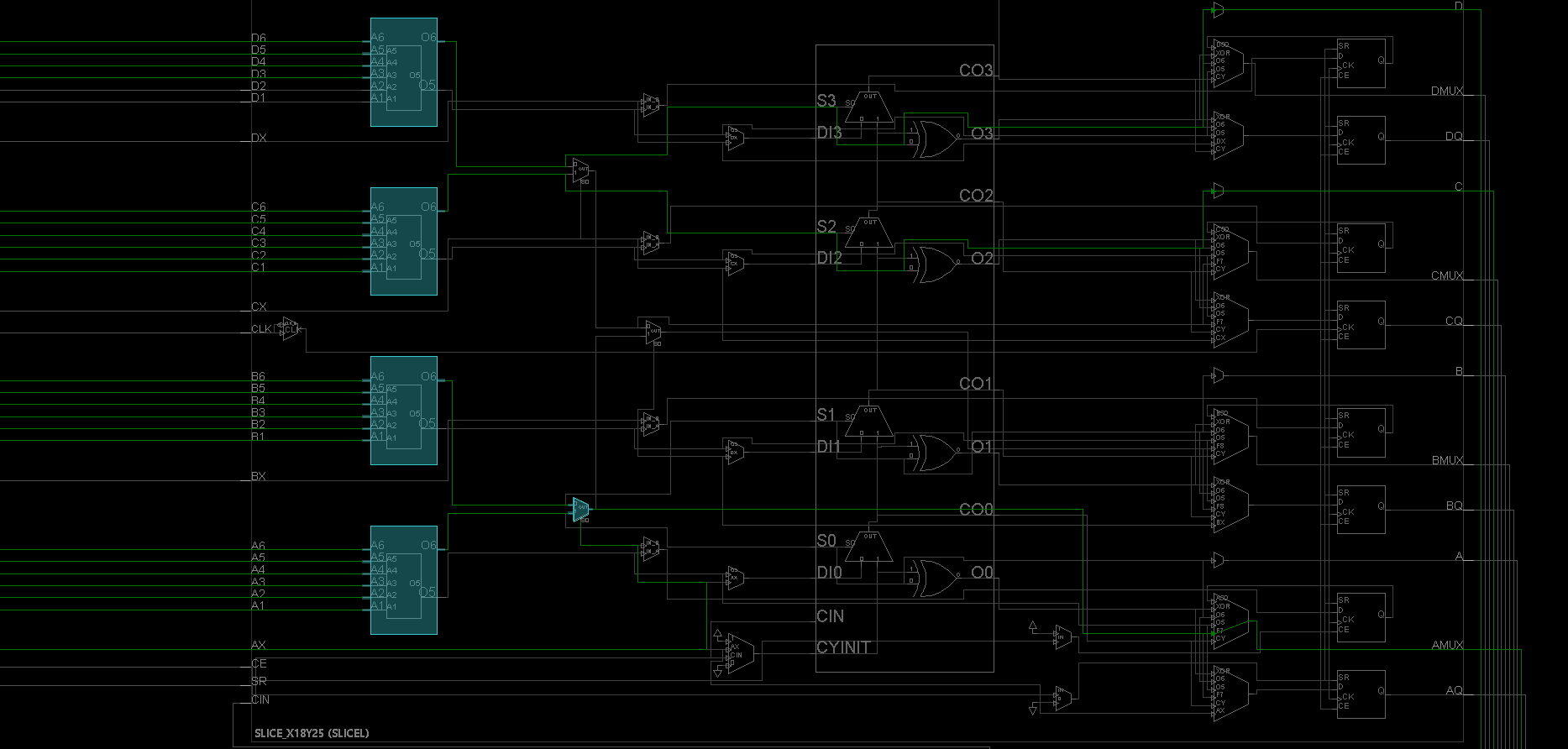The image size is (1568, 749).
Task: Select the B LUT block with inputs B1-B6
Action: click(x=404, y=411)
